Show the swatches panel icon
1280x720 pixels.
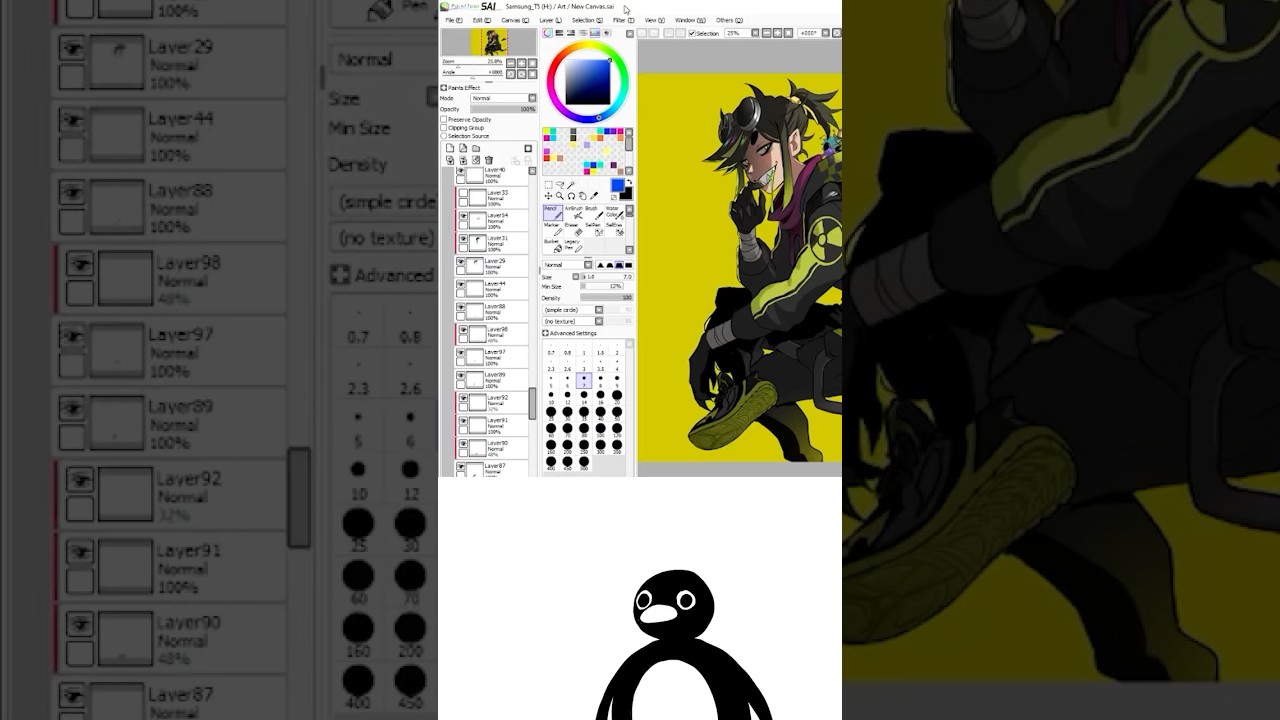coord(595,33)
